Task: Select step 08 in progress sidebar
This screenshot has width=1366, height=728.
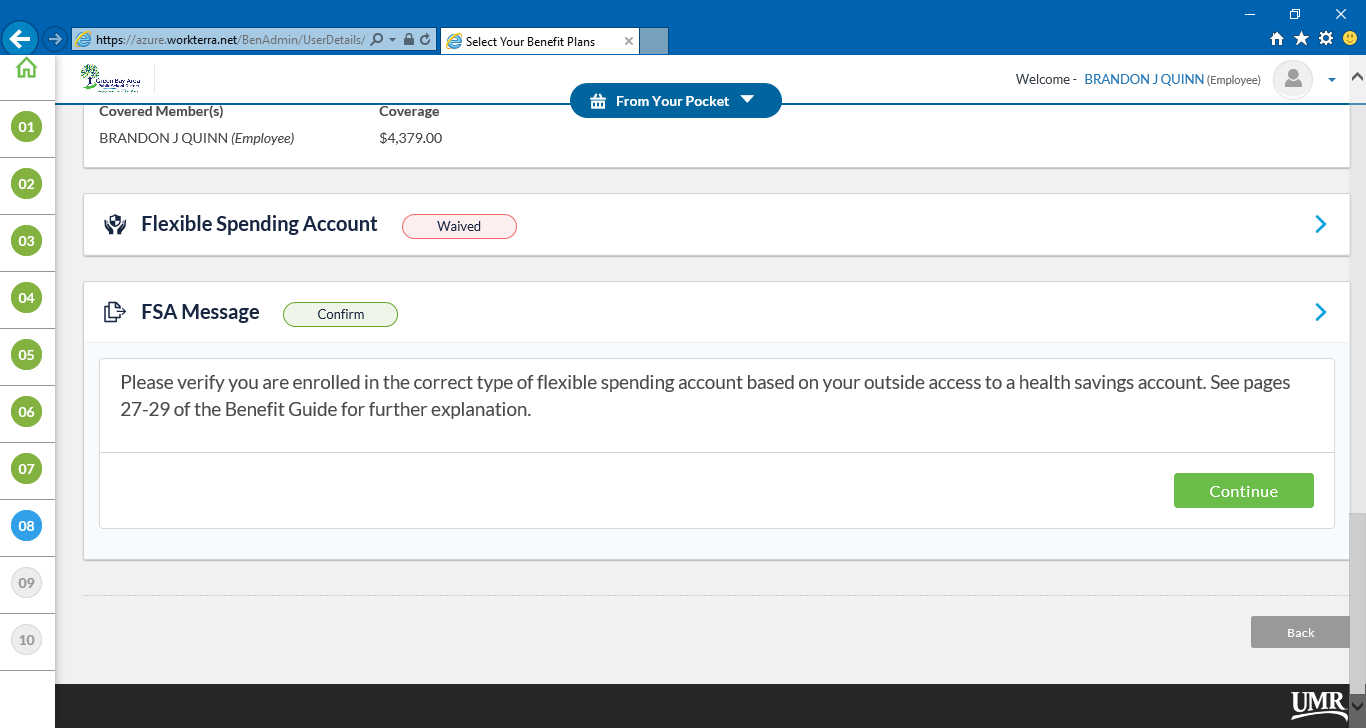Action: coord(26,526)
